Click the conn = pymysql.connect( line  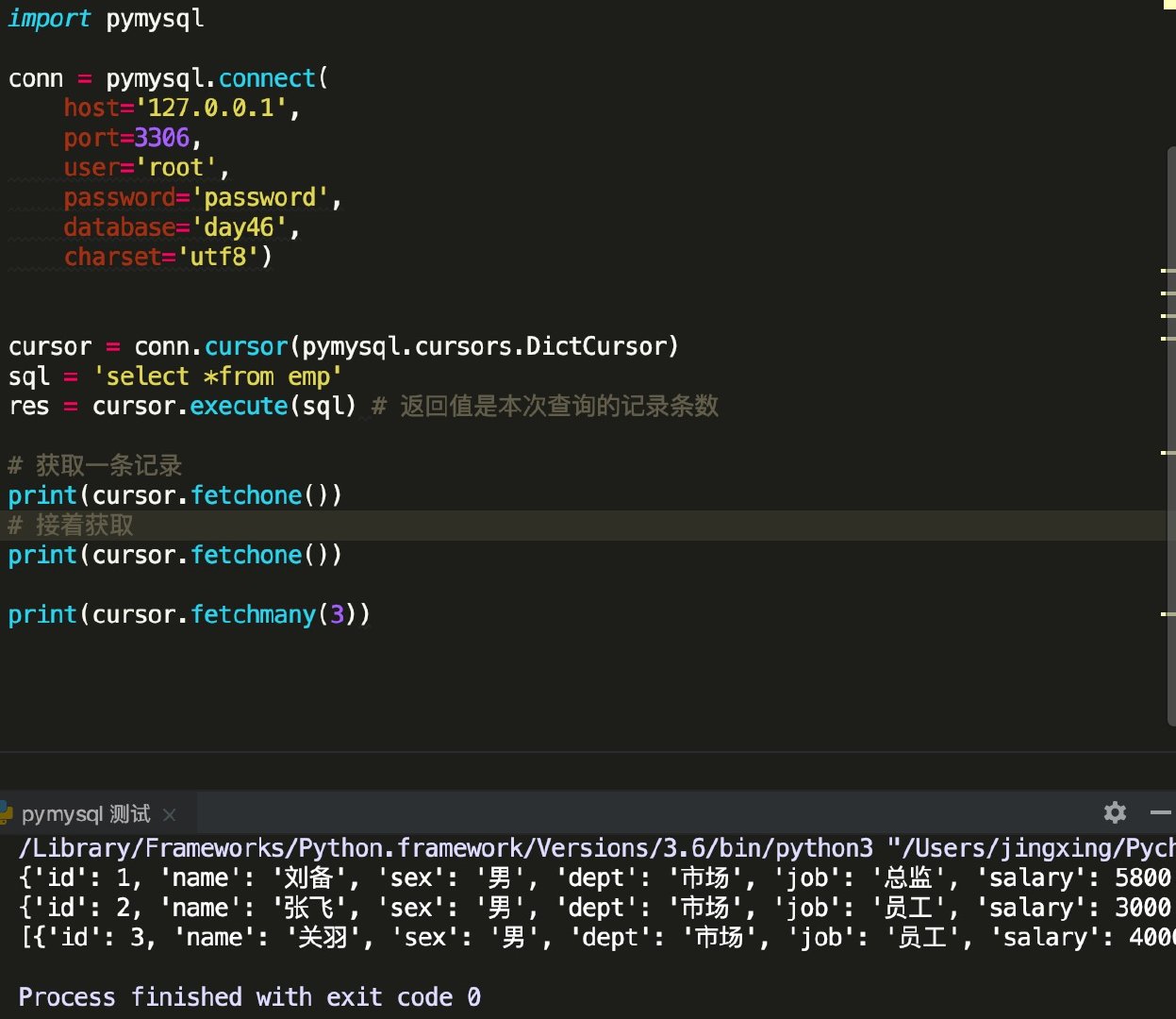[168, 78]
